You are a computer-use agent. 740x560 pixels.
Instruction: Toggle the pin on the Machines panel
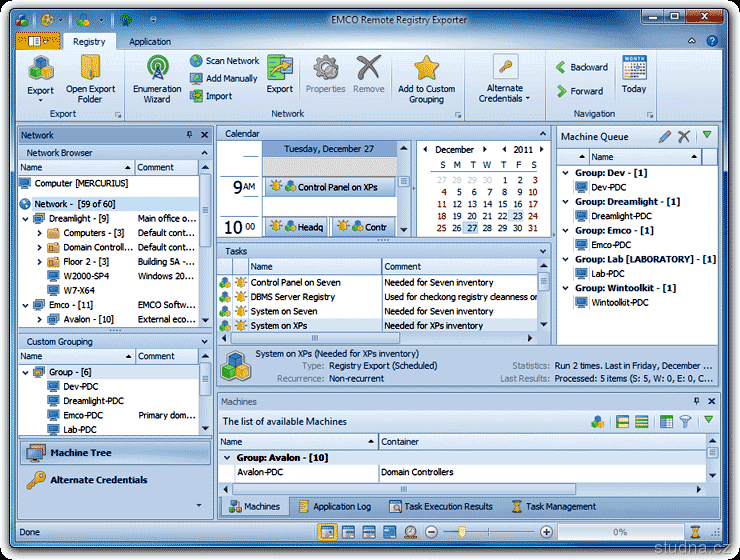696,400
